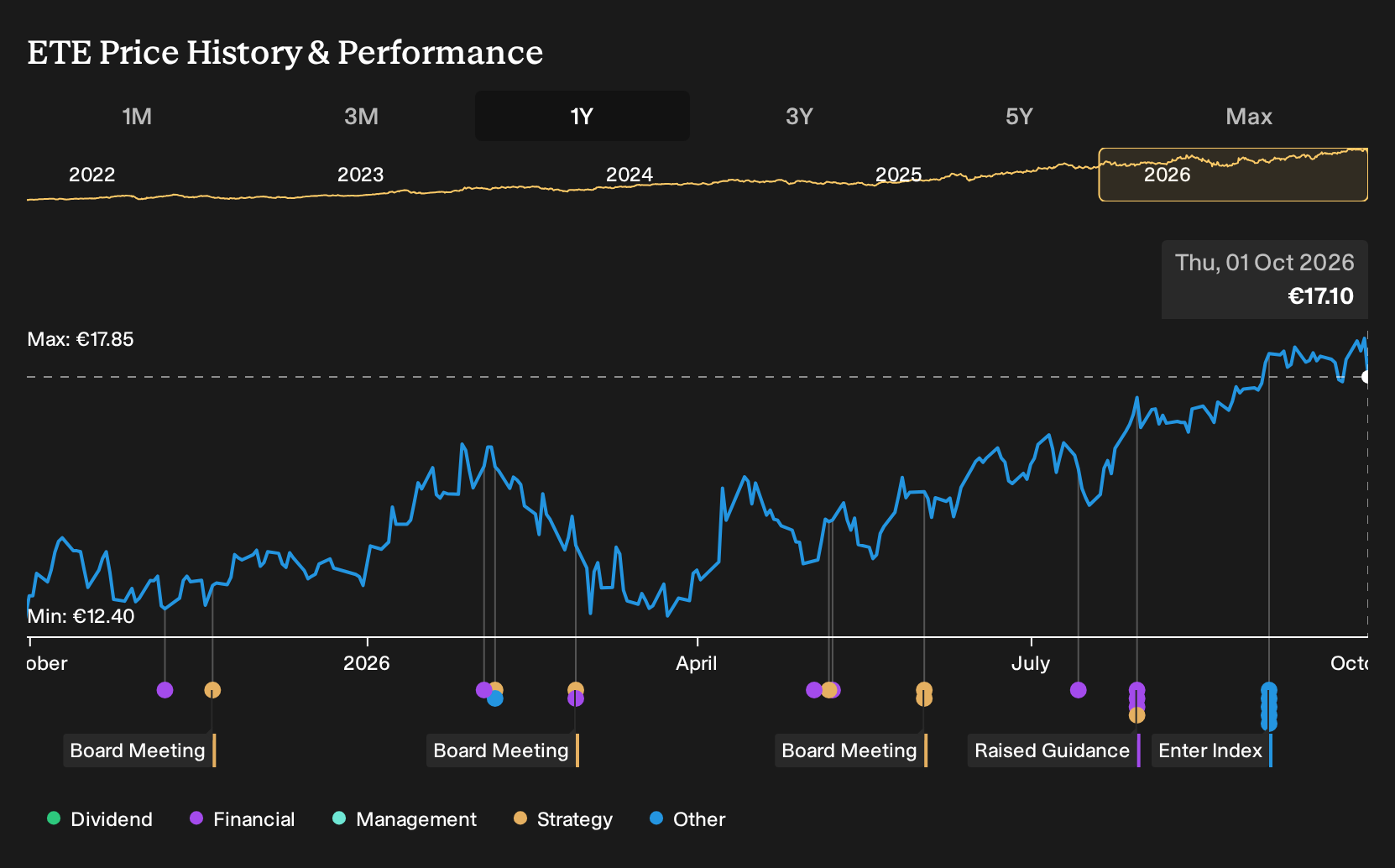Click 2022 in the overview mini chart

[91, 175]
